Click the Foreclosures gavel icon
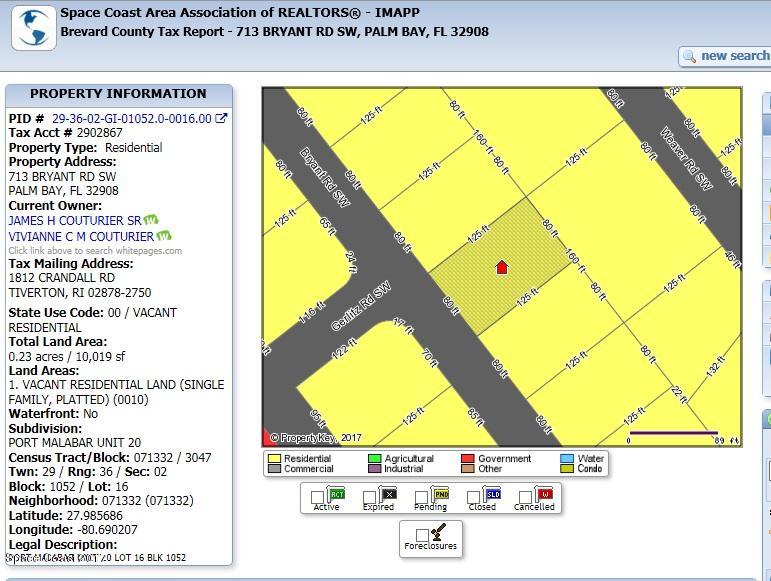 (x=438, y=532)
